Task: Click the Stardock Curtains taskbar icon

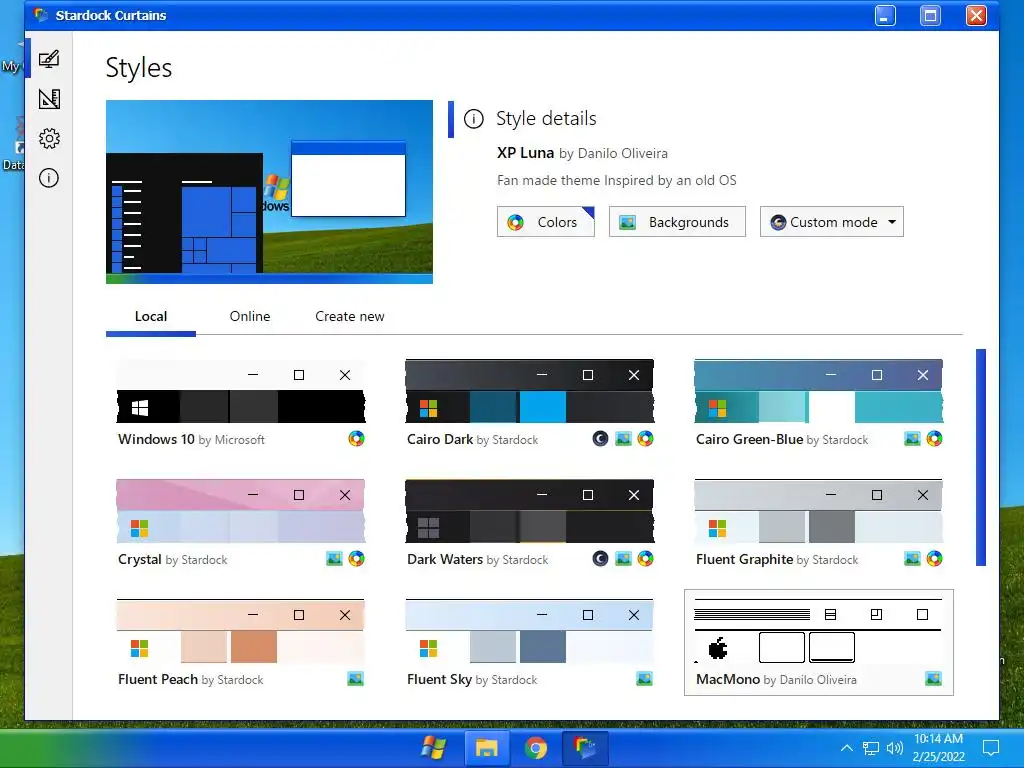Action: point(585,748)
